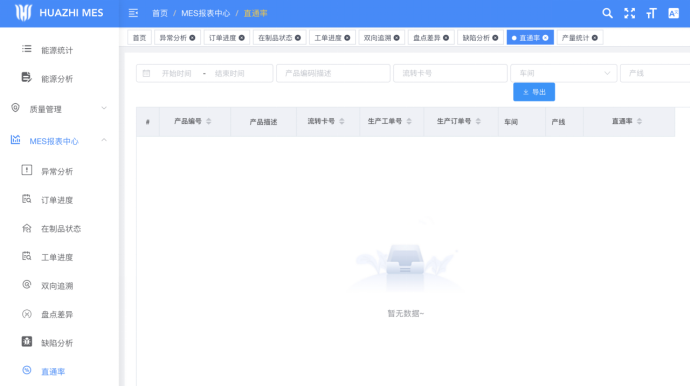This screenshot has width=690, height=387.
Task: Focus the 产品编码|描述 input field
Action: 333,73
